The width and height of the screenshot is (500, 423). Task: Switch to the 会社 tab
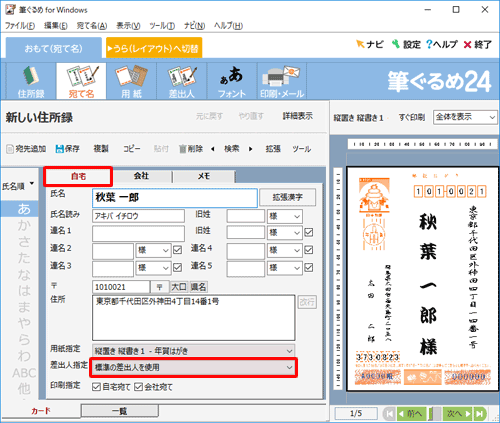pos(141,176)
